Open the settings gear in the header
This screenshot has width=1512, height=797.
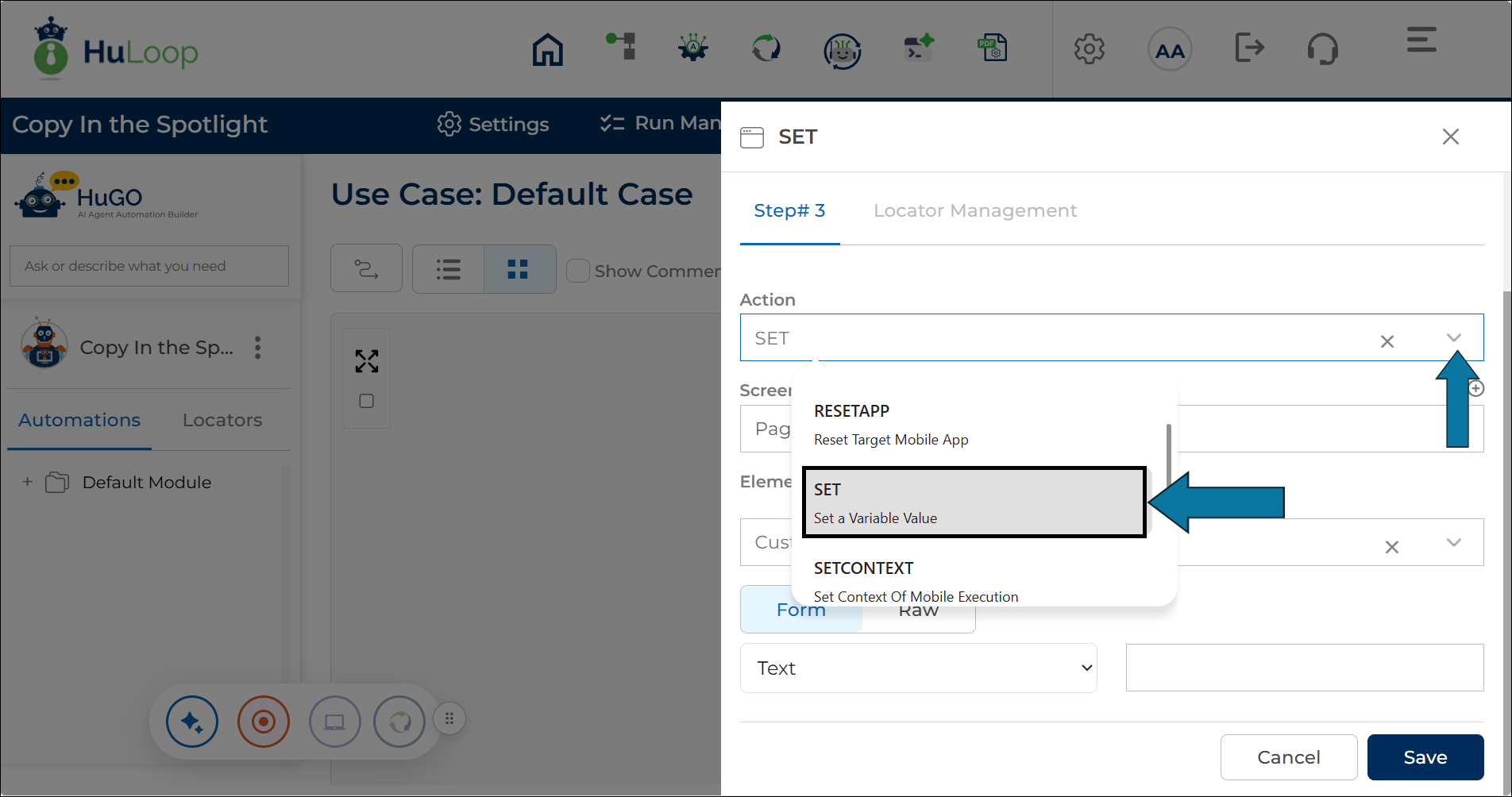(x=1090, y=49)
